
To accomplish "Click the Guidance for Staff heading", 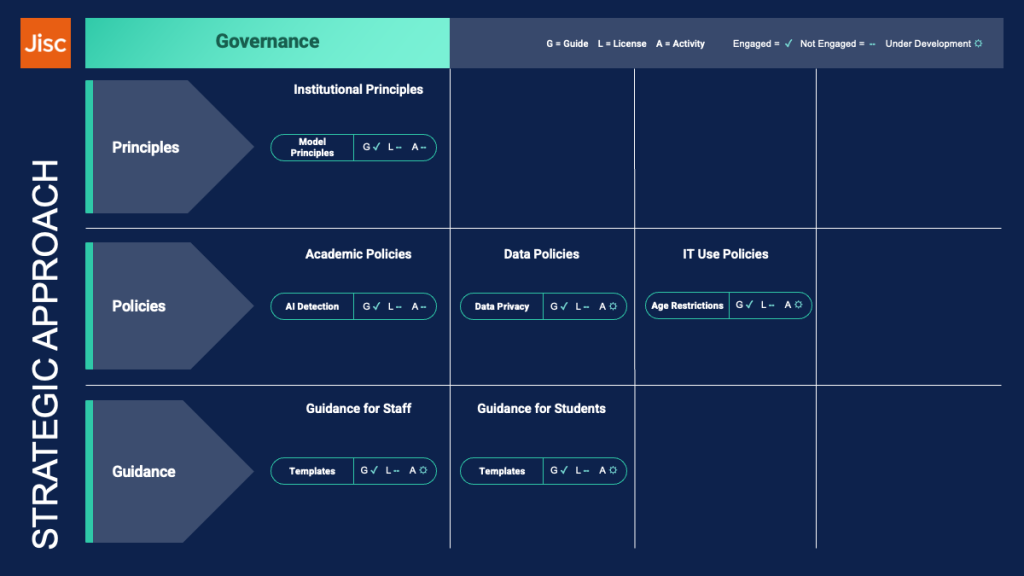I will point(359,409).
